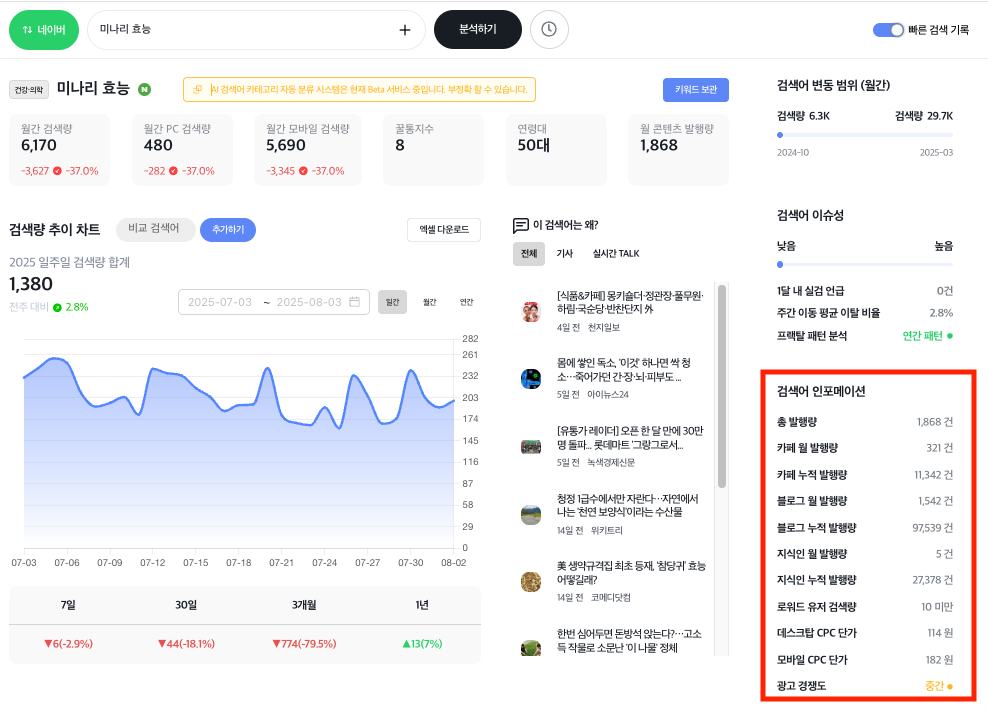Image resolution: width=988 pixels, height=709 pixels.
Task: Click the 검색어 이슈성 slider handle
Action: click(x=780, y=265)
